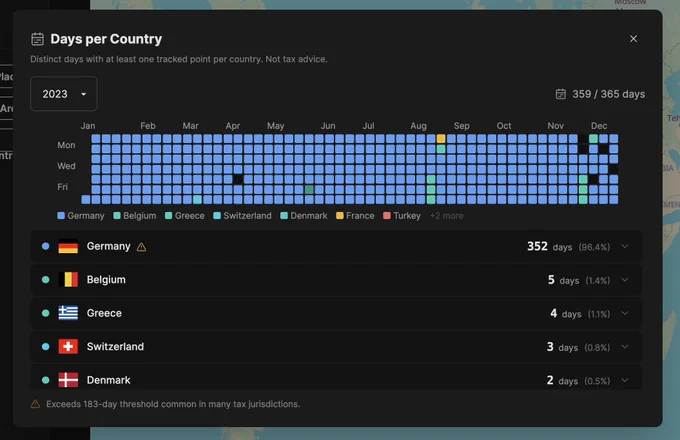Viewport: 680px width, 440px height.
Task: Click the cyan dot in the Switzerland row
Action: coord(46,346)
